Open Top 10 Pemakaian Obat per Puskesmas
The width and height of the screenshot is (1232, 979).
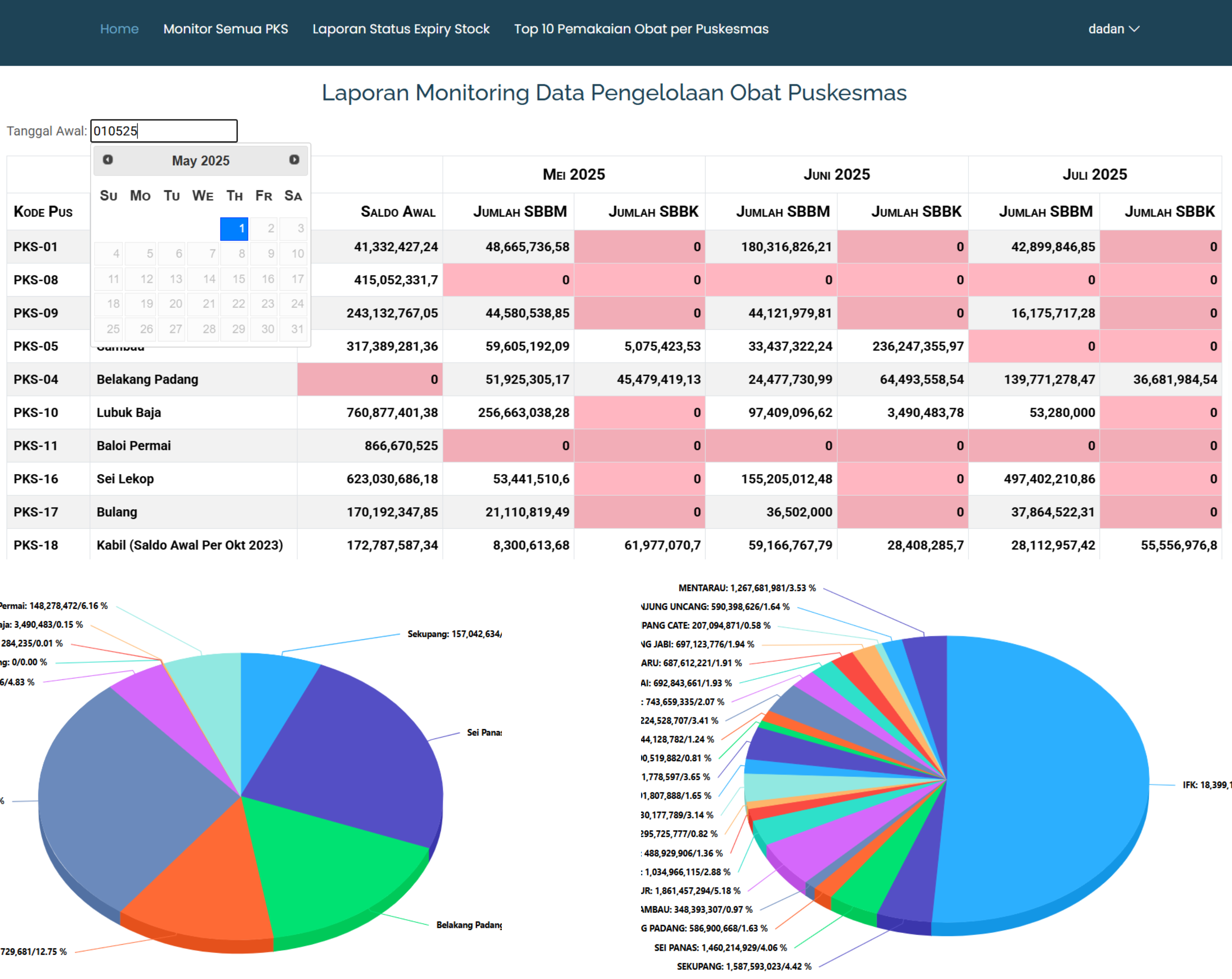coord(641,28)
